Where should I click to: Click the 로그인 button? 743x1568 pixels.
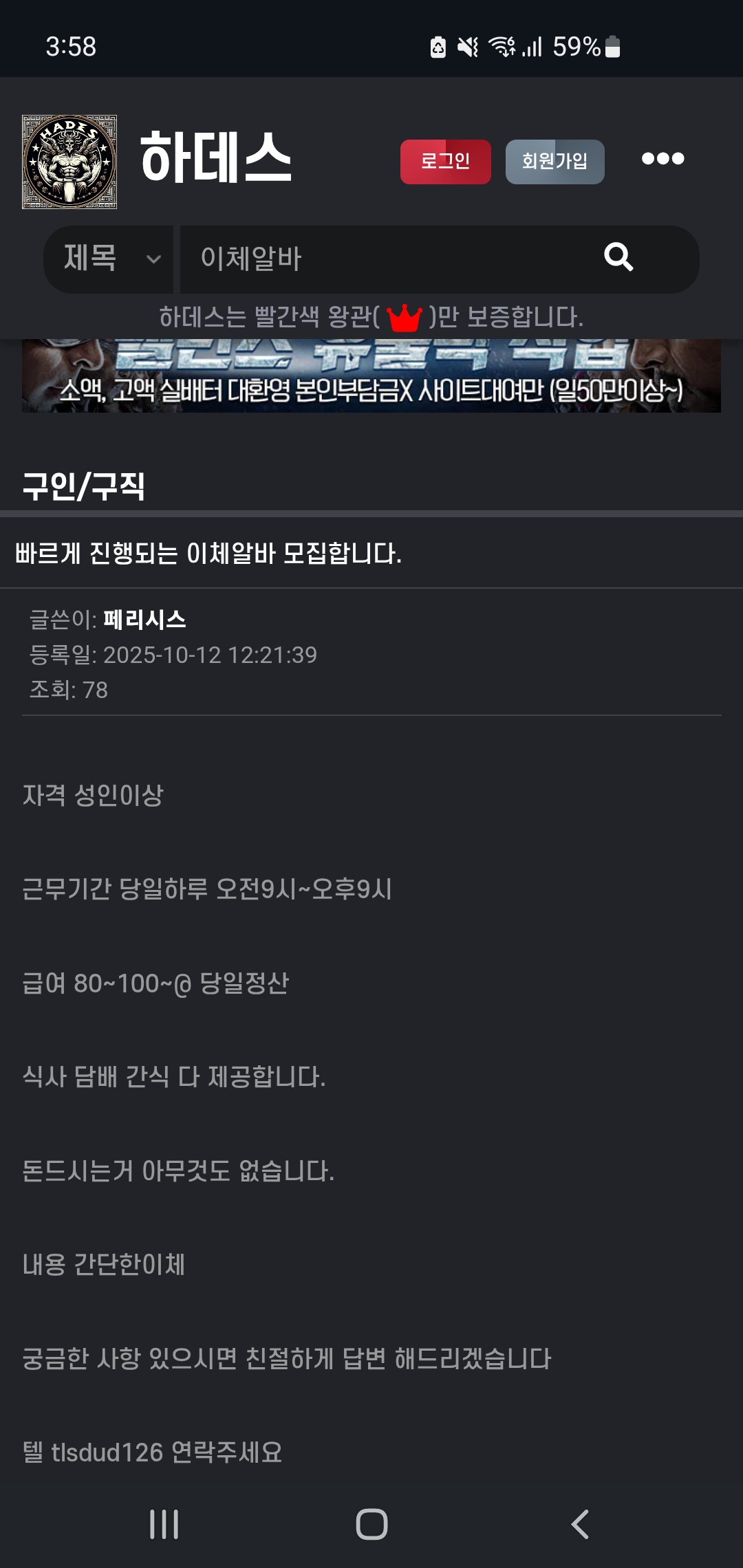pos(445,162)
